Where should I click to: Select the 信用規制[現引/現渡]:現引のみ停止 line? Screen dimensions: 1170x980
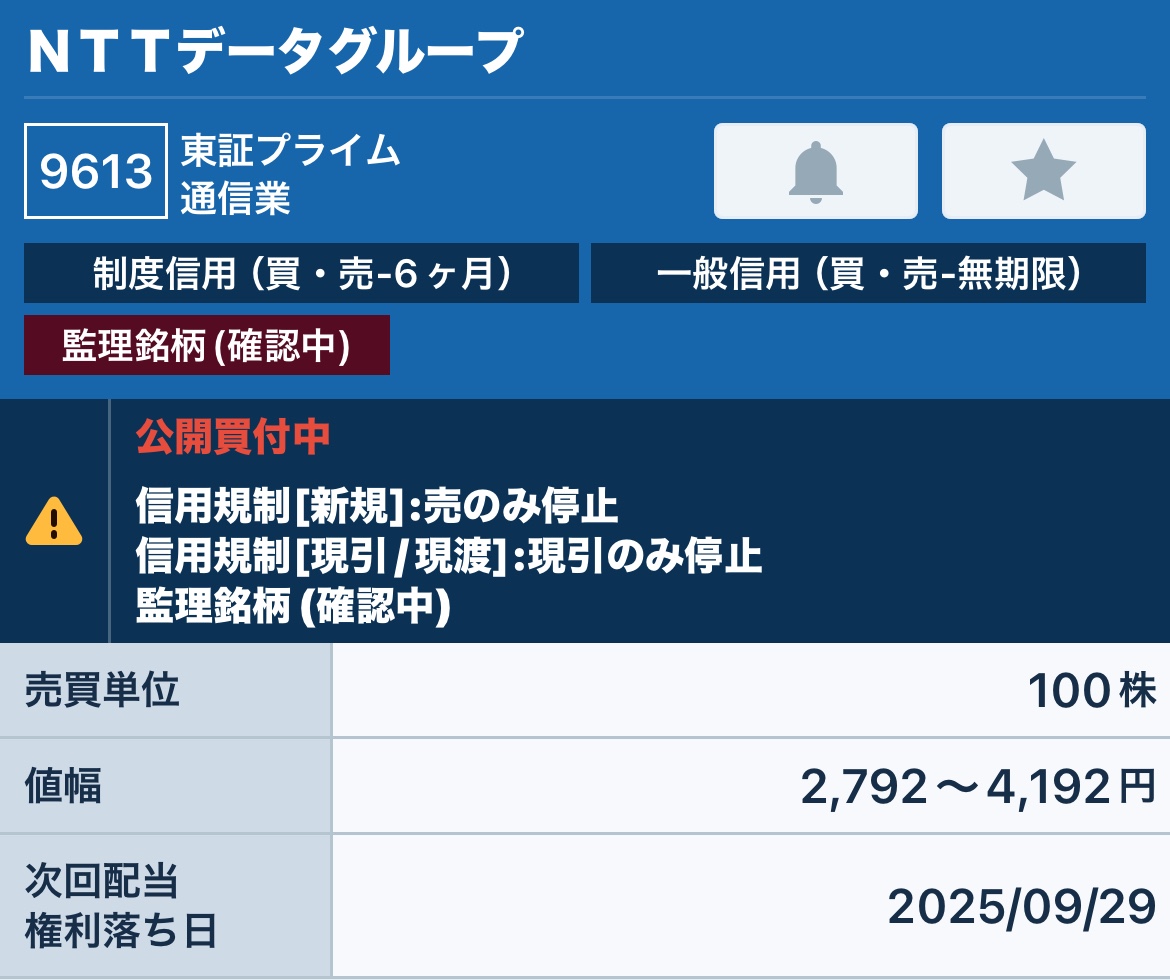(x=448, y=555)
